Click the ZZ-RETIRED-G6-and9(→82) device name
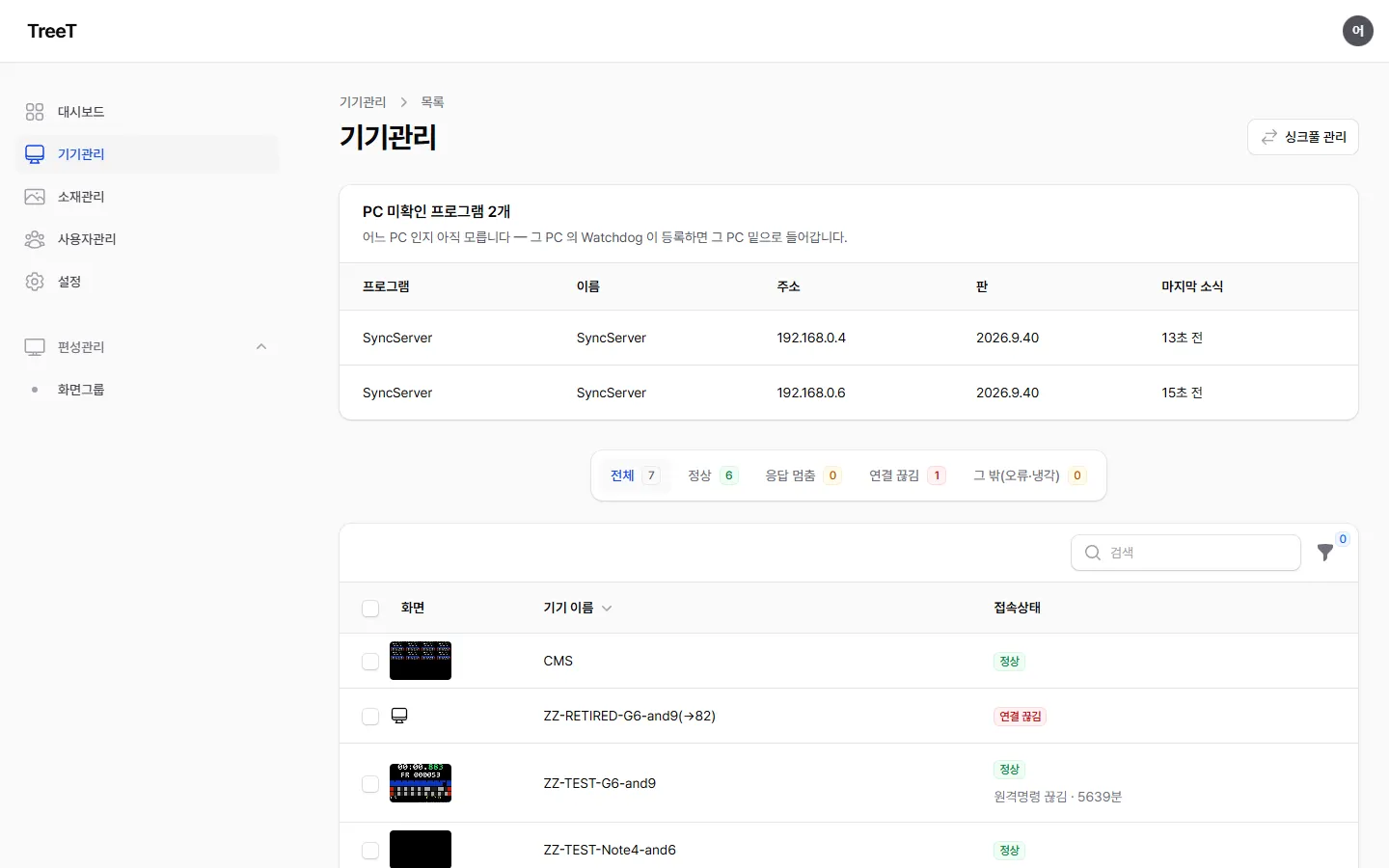The width and height of the screenshot is (1389, 868). point(630,716)
